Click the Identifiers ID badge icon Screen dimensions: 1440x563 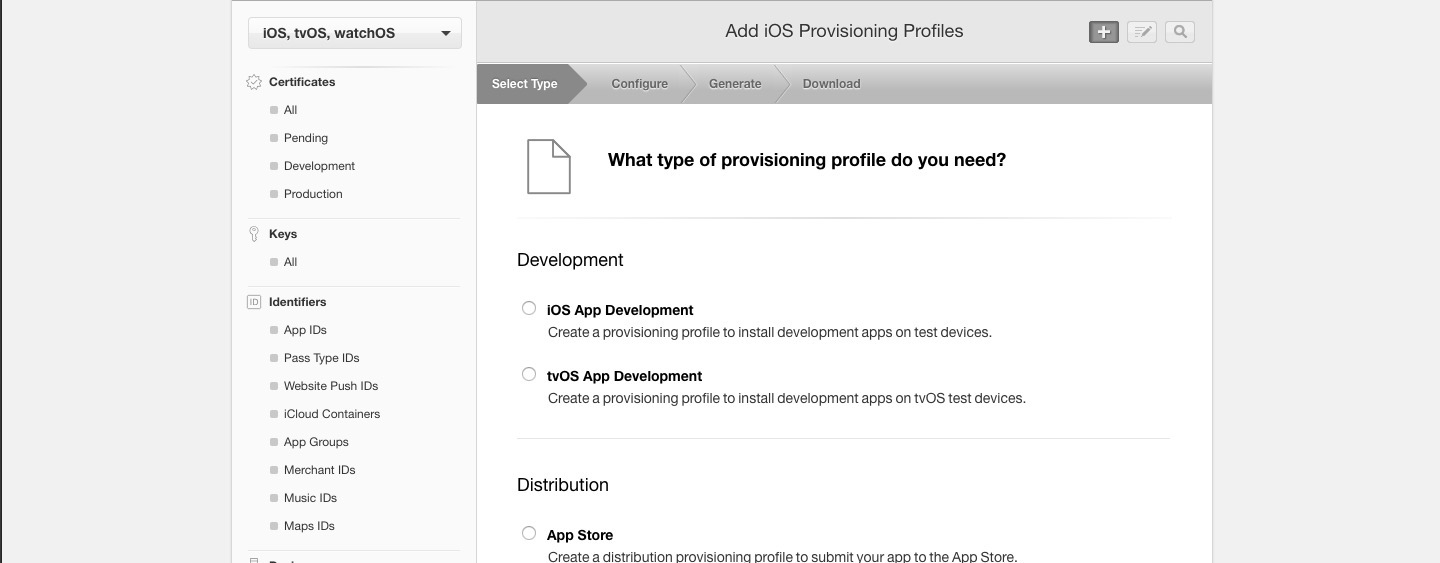pos(254,302)
